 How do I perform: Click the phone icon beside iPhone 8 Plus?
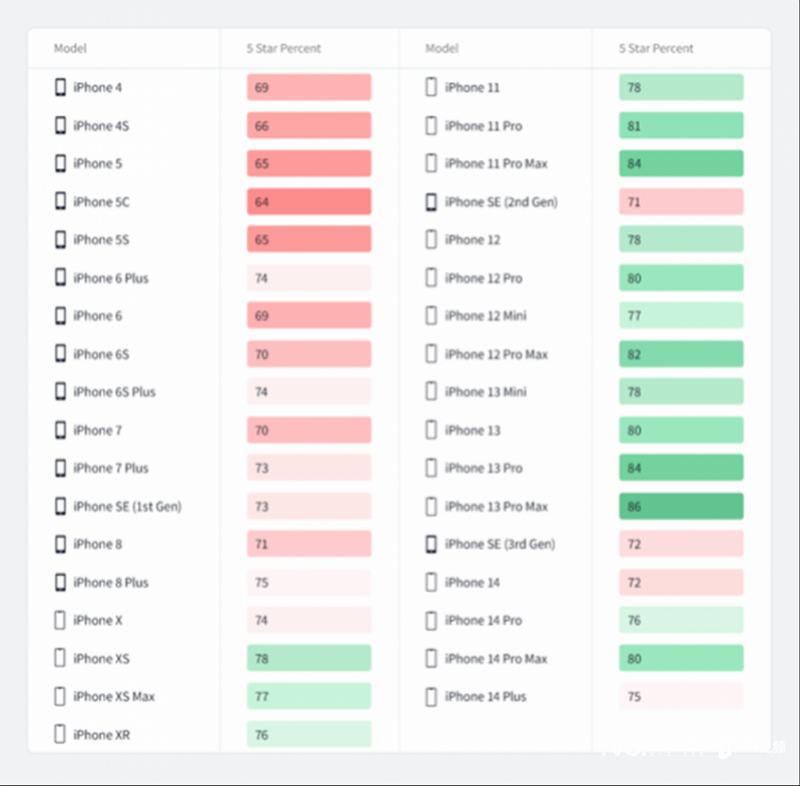pyautogui.click(x=60, y=582)
